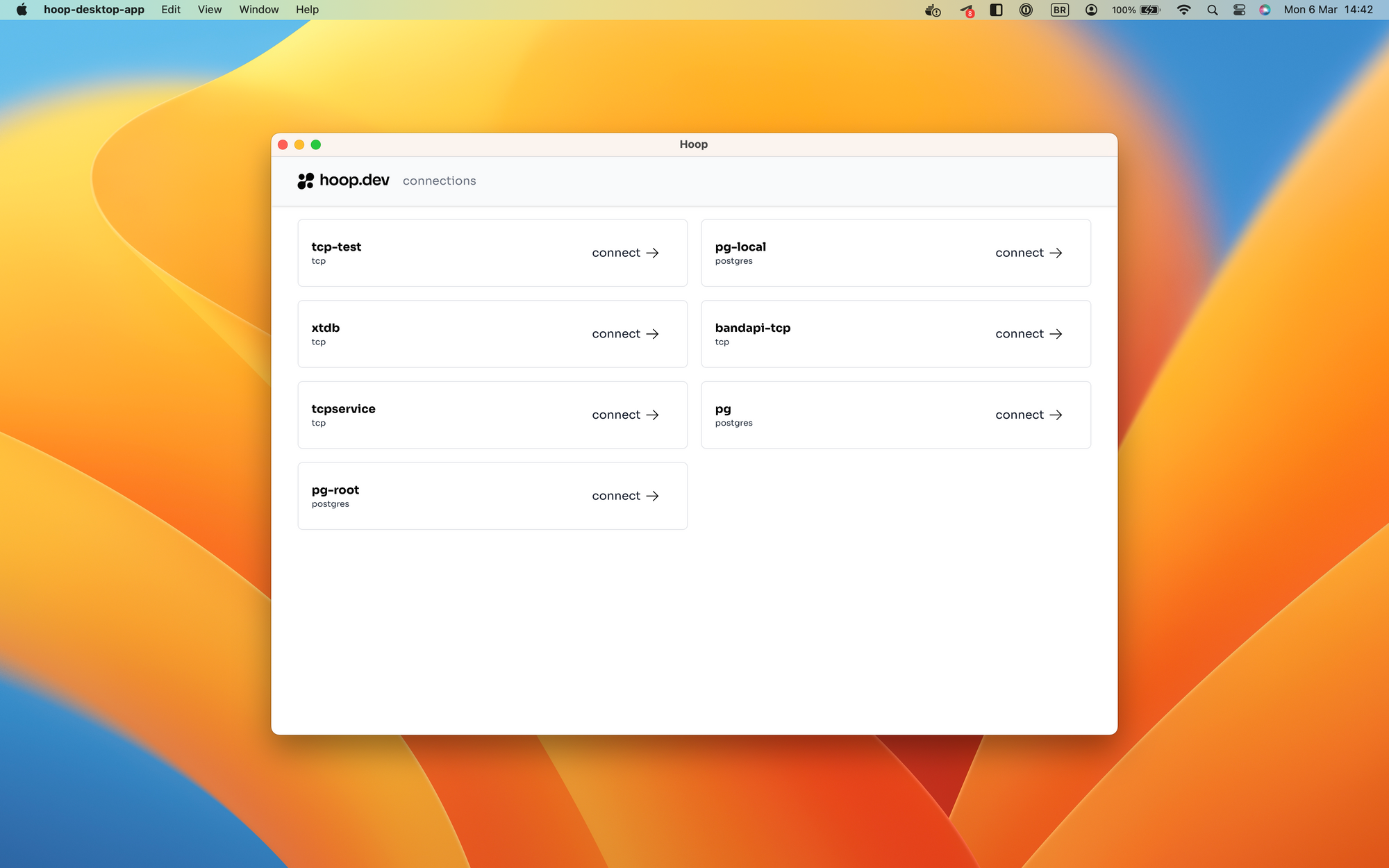
Task: Connect to the tcpservice connection
Action: click(x=624, y=415)
